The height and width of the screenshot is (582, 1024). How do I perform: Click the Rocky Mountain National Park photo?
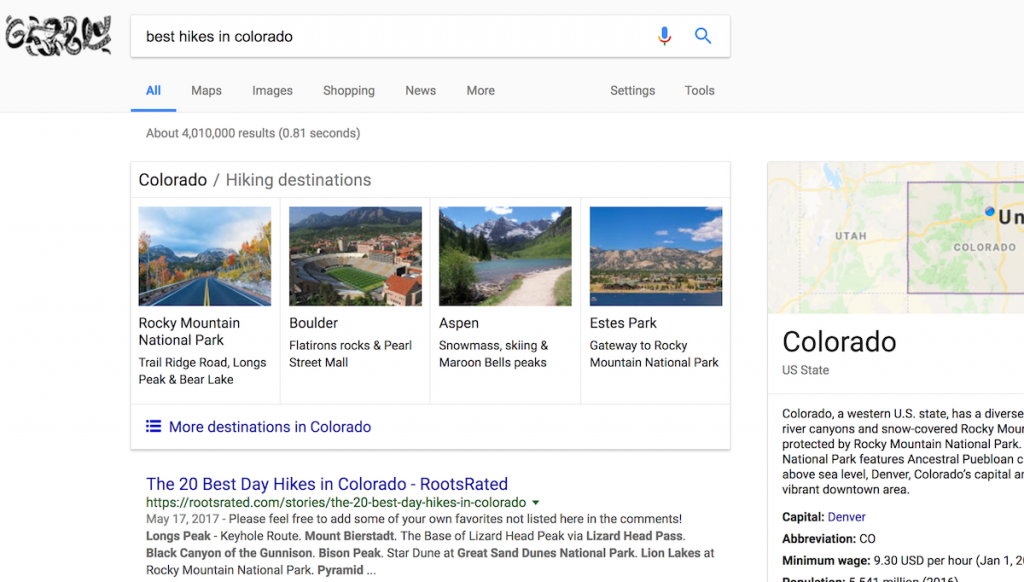[x=204, y=256]
